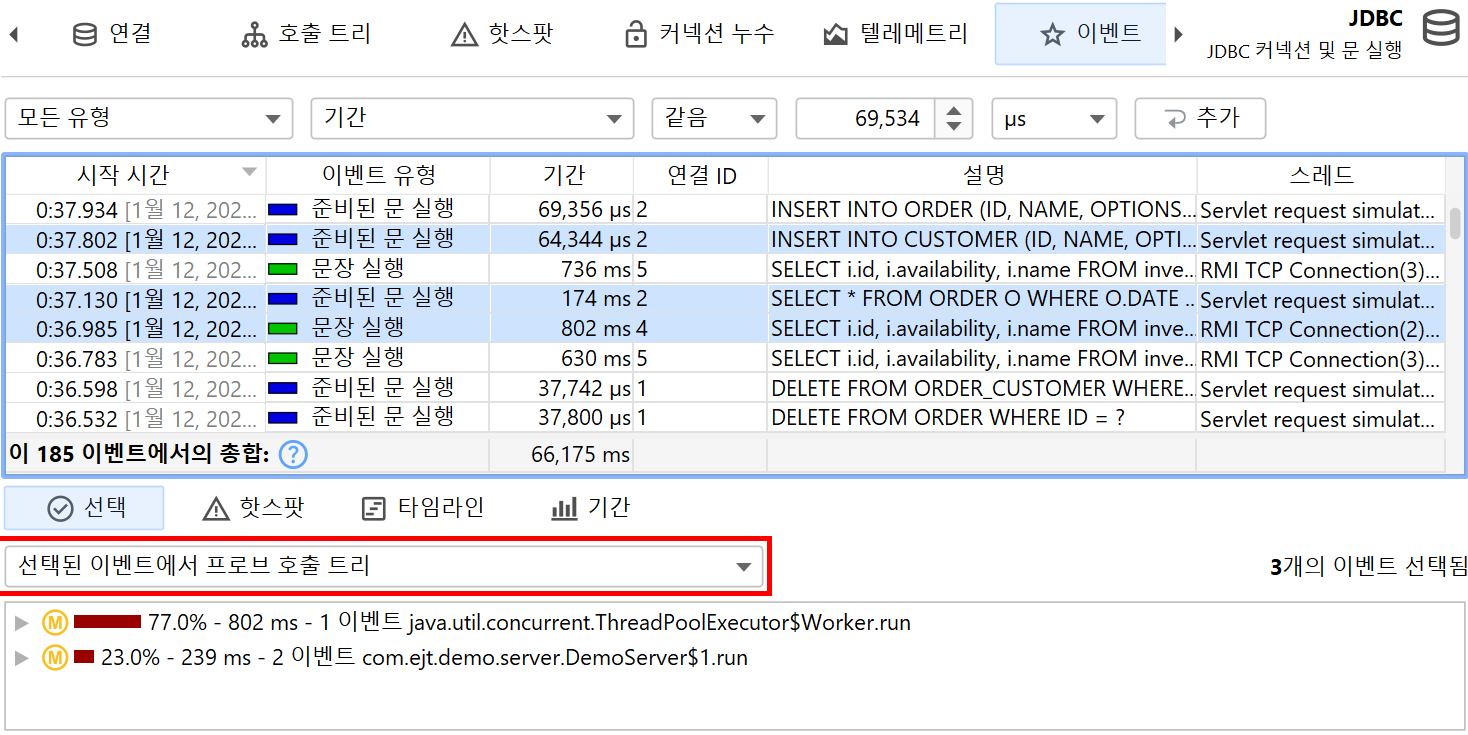Click the method icon for DemoServer$1.run
This screenshot has height=735, width=1468.
coord(54,657)
